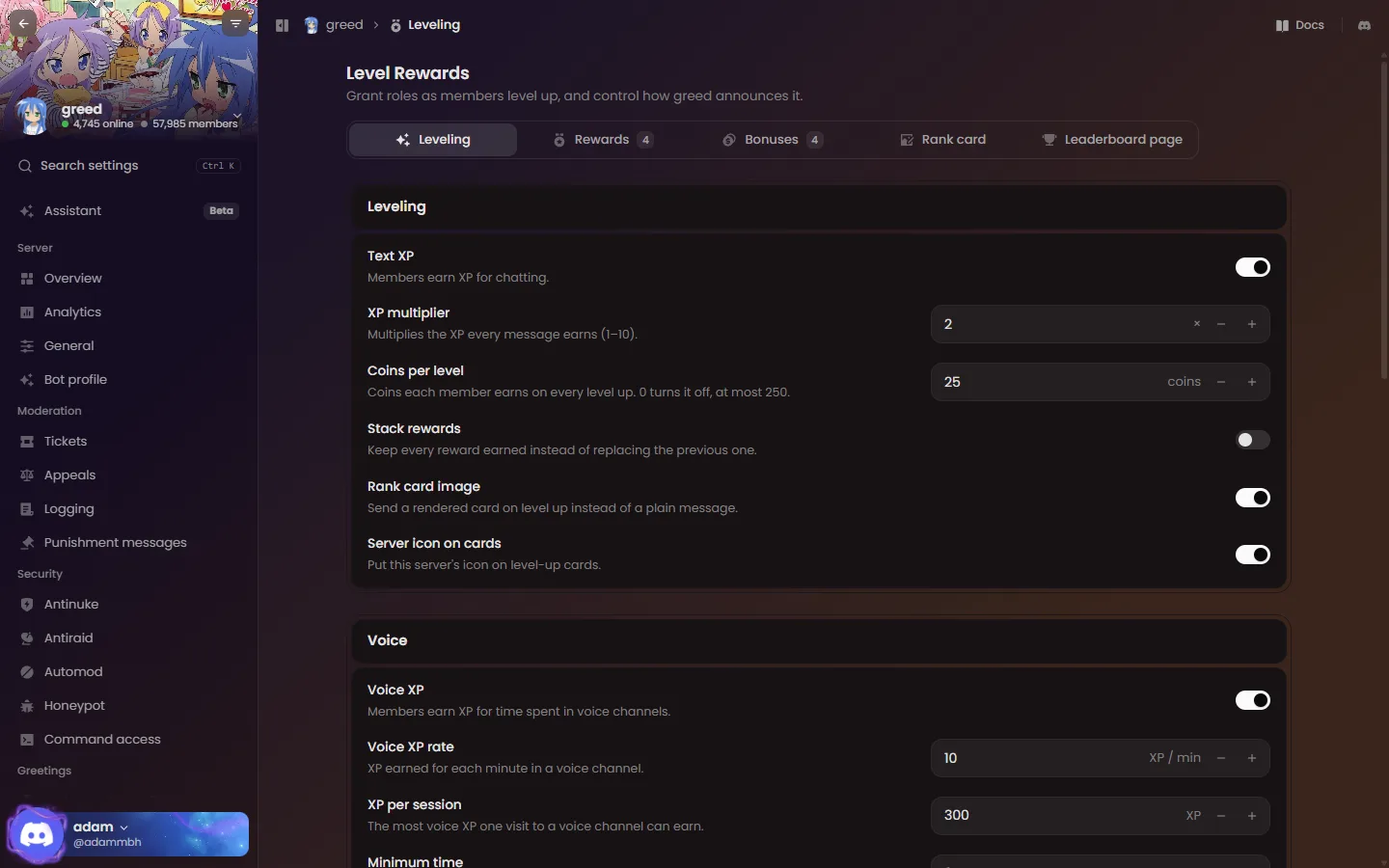
Task: Increase the Voice XP rate
Action: pyautogui.click(x=1252, y=758)
